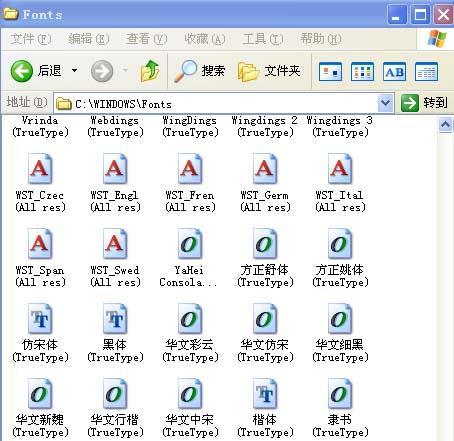
Task: Switch to Details view button
Action: 426,72
